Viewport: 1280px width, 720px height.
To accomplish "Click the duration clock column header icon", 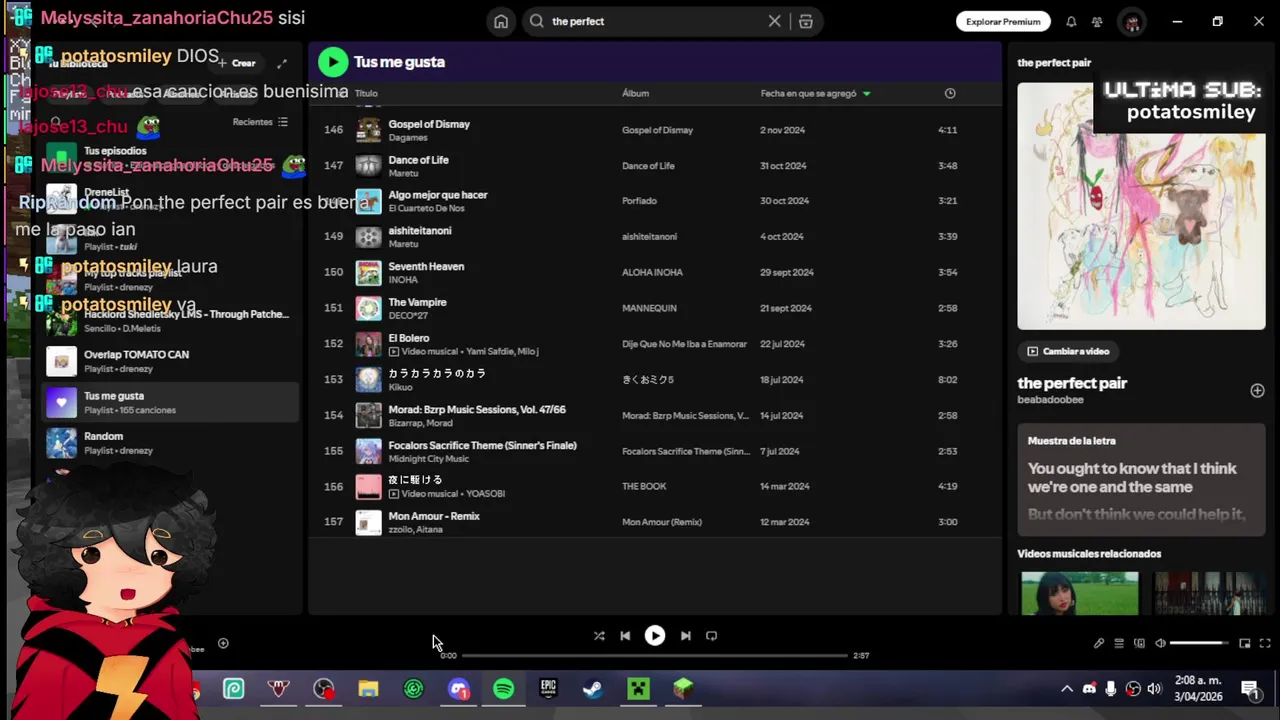I will (x=950, y=93).
